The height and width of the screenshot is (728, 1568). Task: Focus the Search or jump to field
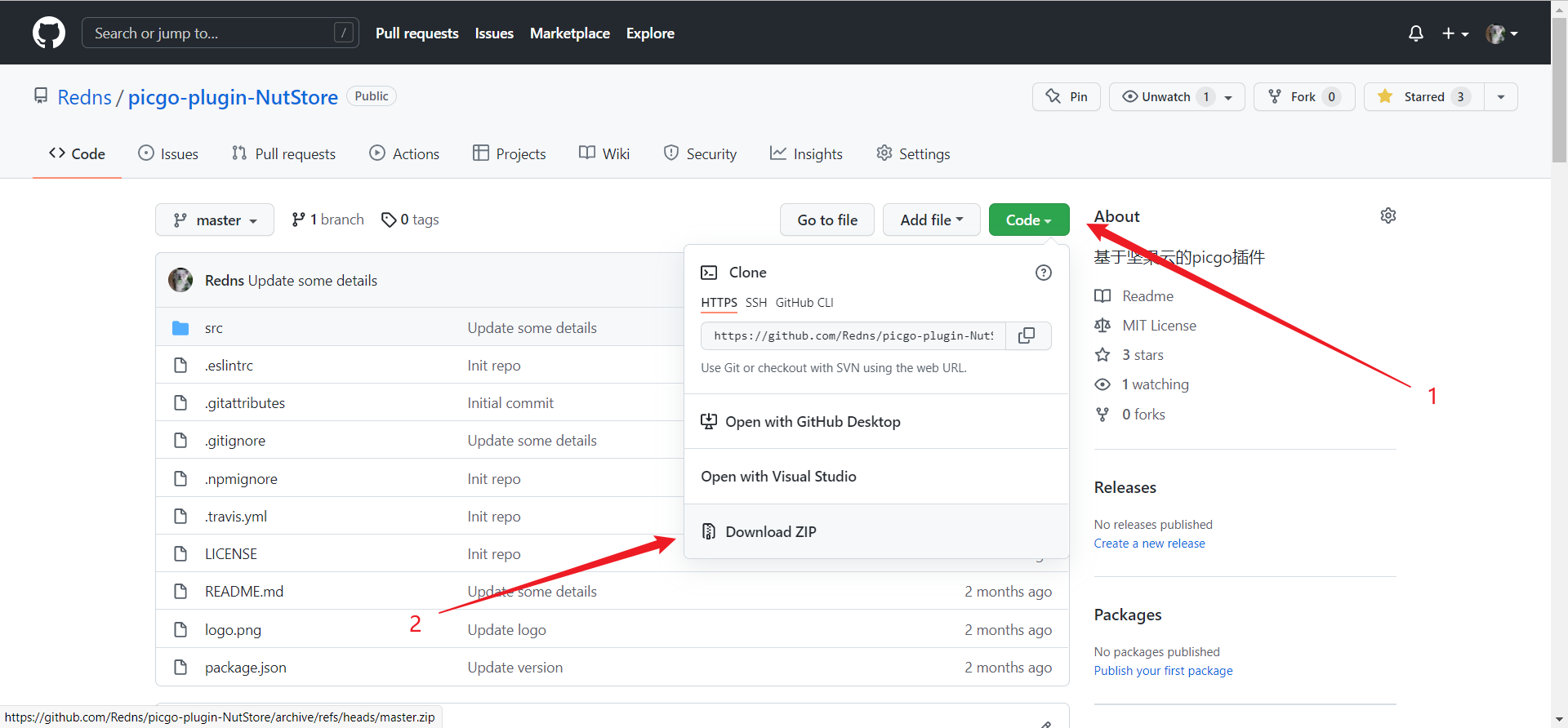(x=220, y=33)
